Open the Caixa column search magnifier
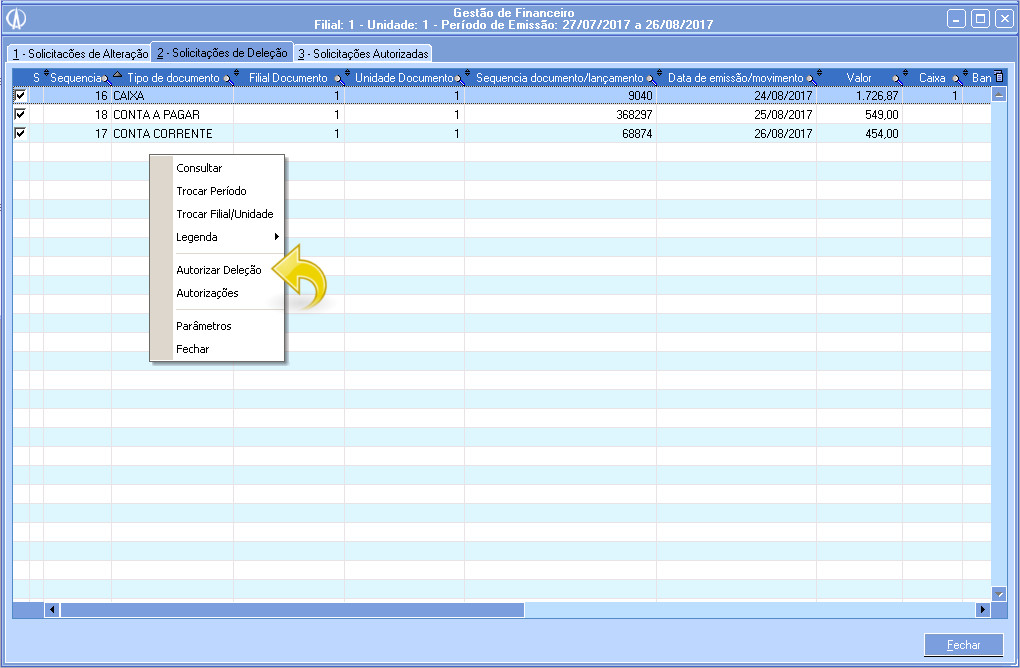Viewport: 1020px width, 668px height. (x=958, y=79)
